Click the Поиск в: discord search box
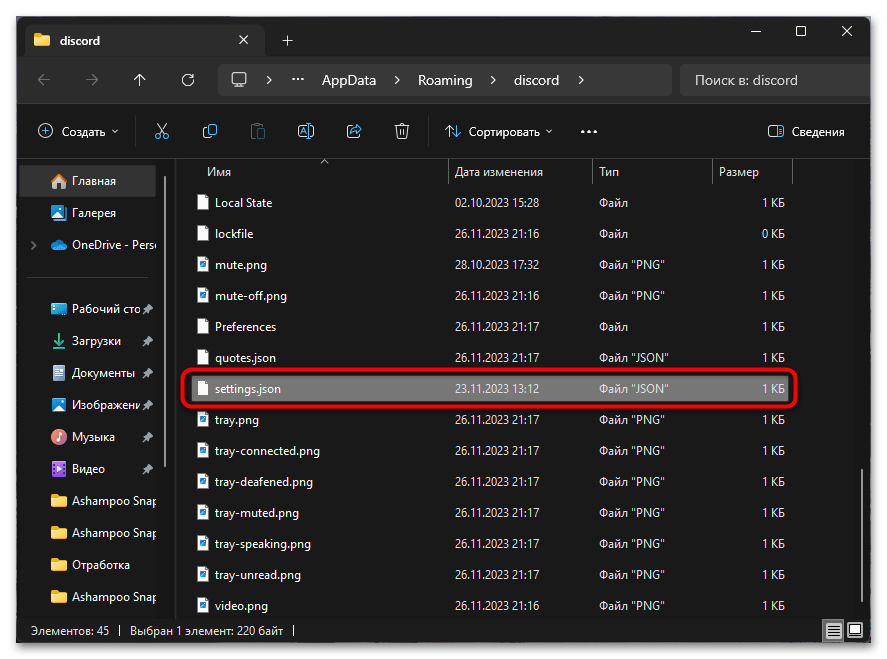Screen dimensions: 887x659 pyautogui.click(x=770, y=80)
